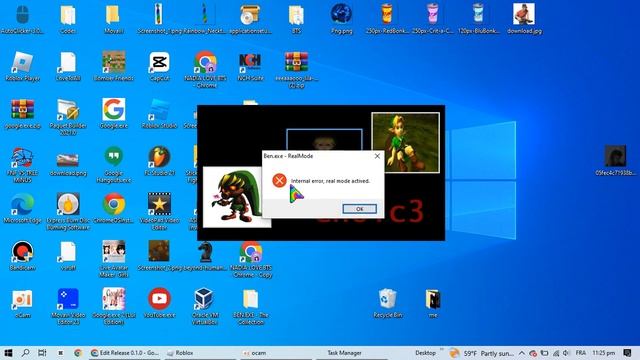The image size is (640, 360).
Task: Open NADIA LOVE BTS Chrome - Copy shortcut
Action: click(x=251, y=260)
